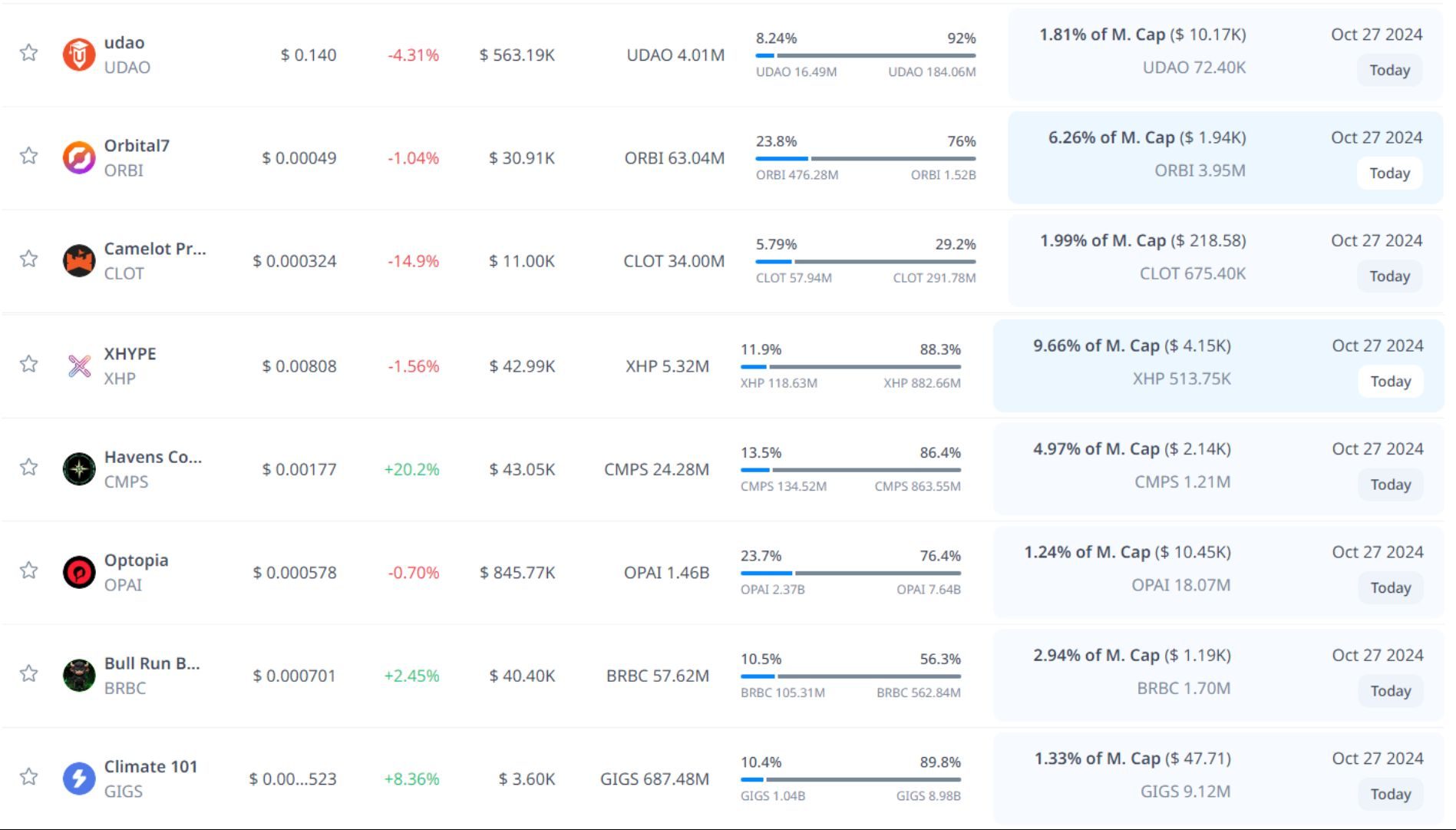Click Camelot's 5.79% unlock progress bar

(x=865, y=262)
